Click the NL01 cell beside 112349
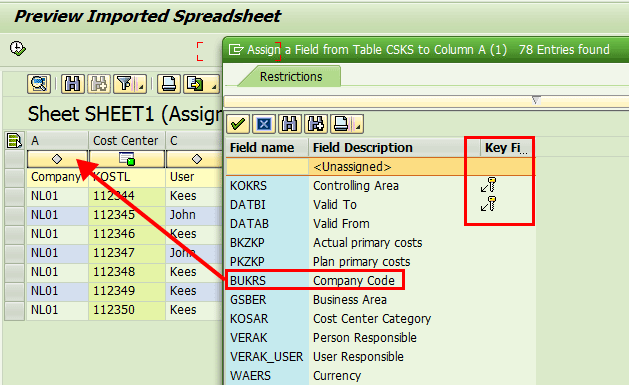This screenshot has width=629, height=385. pos(57,291)
